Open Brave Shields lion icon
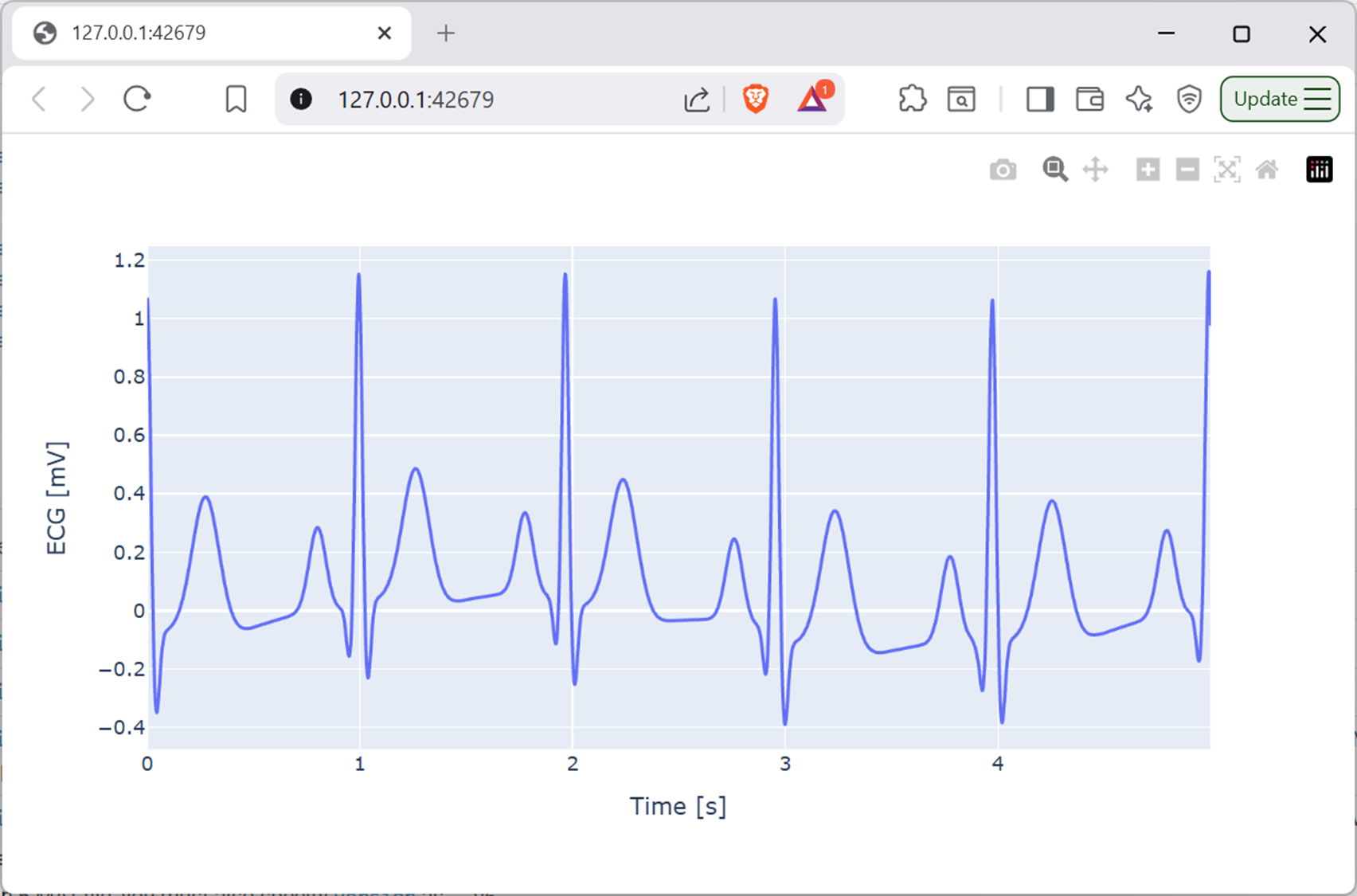Image resolution: width=1357 pixels, height=896 pixels. click(x=755, y=100)
